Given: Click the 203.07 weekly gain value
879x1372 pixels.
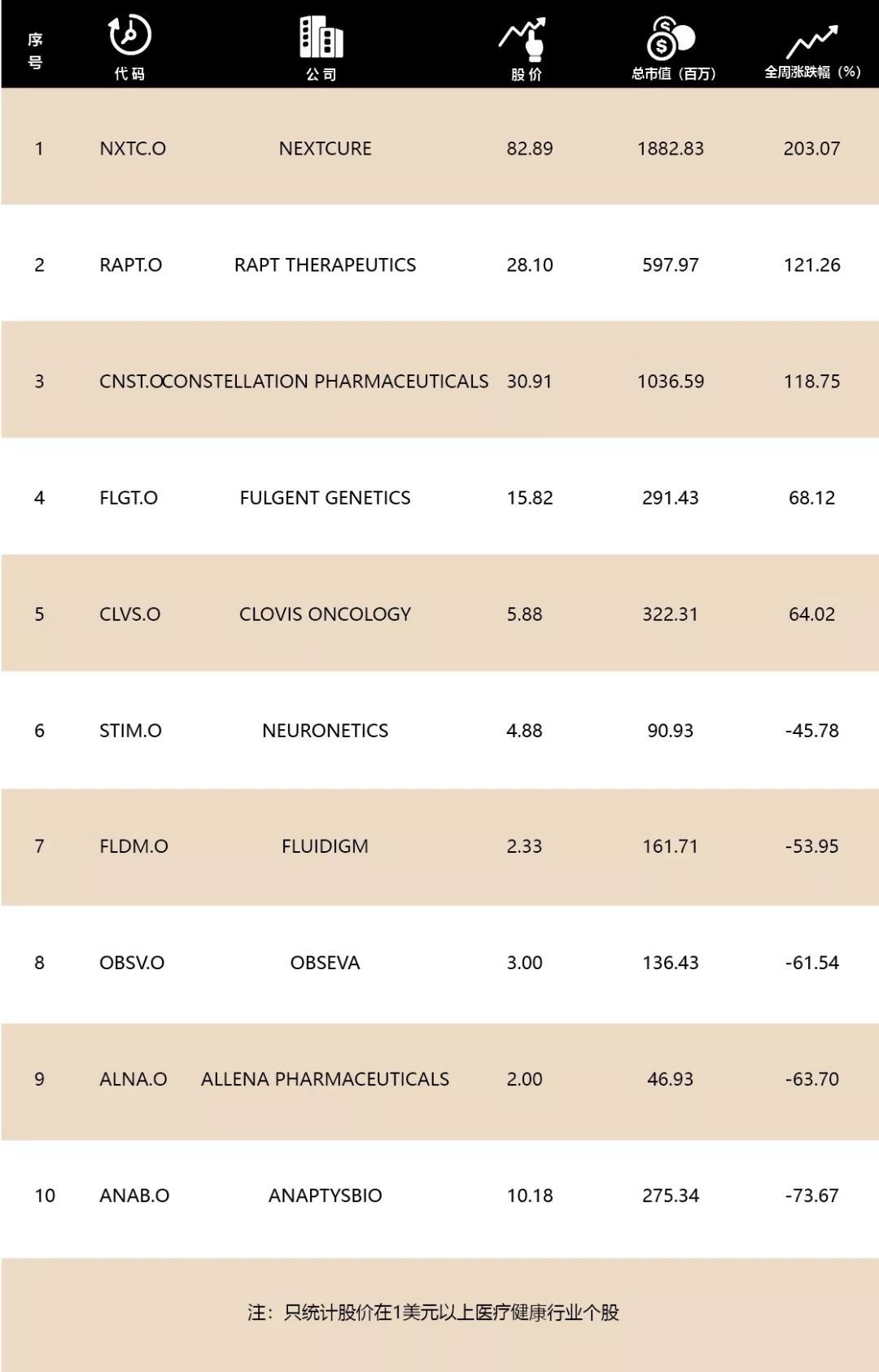Looking at the screenshot, I should click(811, 148).
